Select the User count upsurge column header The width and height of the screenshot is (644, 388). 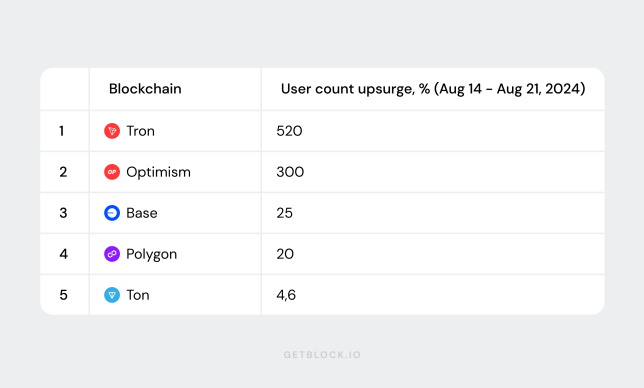pos(433,89)
